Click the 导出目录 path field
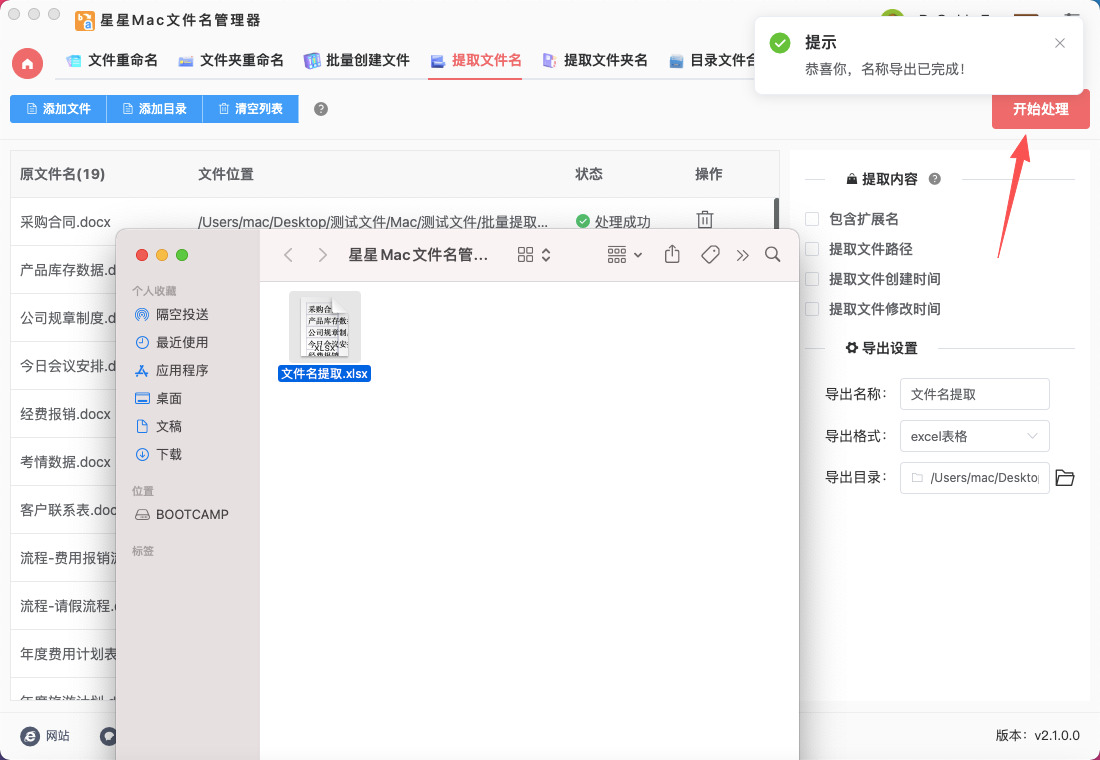The width and height of the screenshot is (1100, 760). pos(974,478)
